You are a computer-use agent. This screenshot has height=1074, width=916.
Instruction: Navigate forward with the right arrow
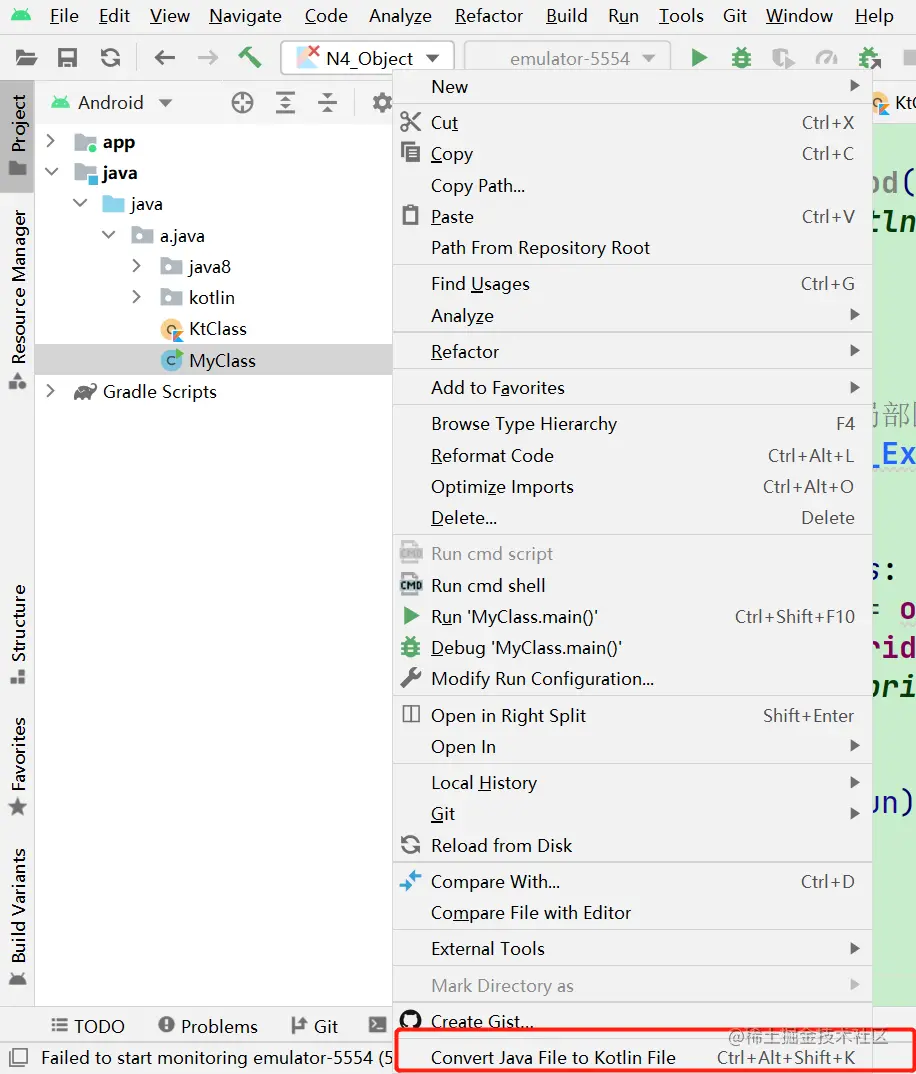208,58
